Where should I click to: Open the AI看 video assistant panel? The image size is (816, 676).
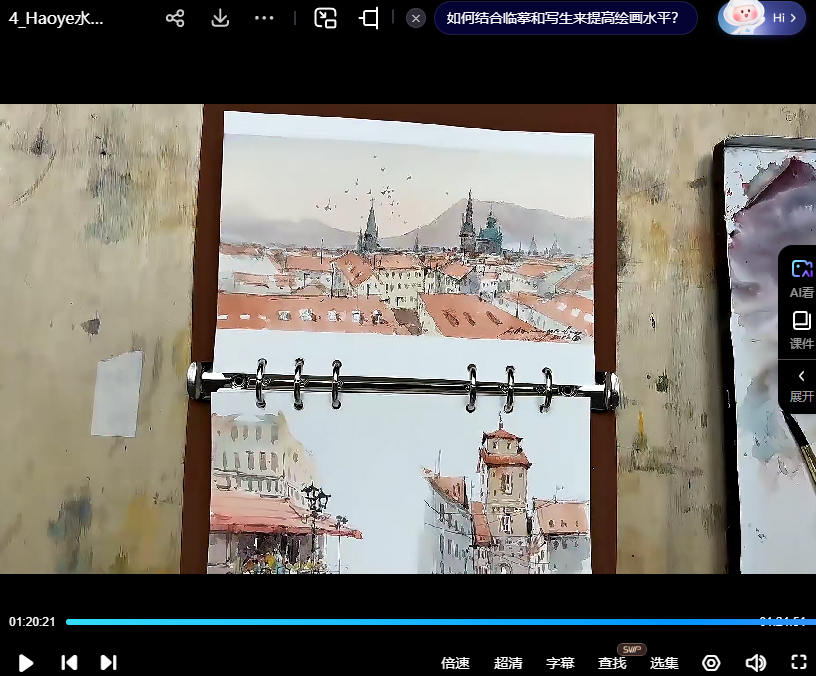coord(801,278)
